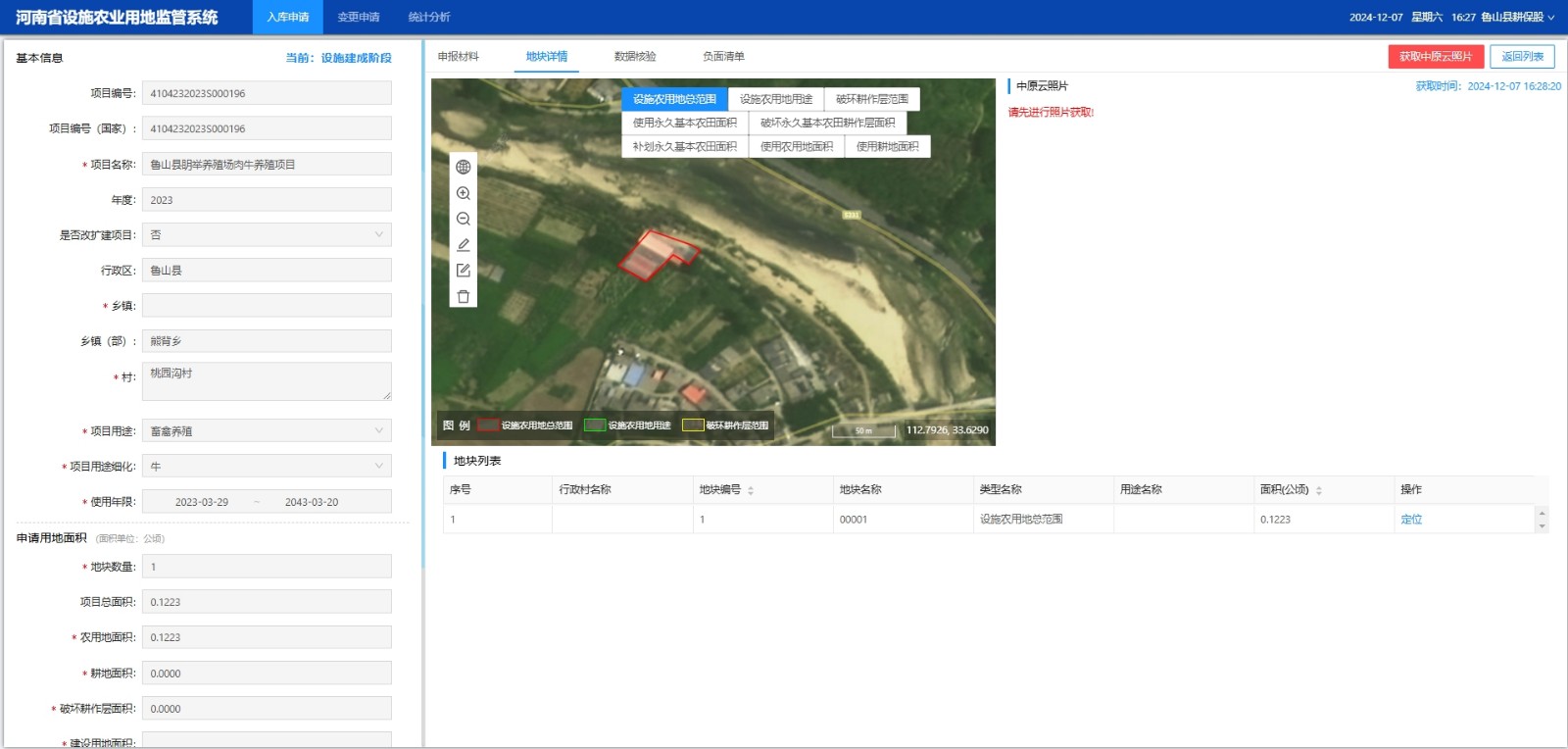This screenshot has height=749, width=1568.
Task: Click the 农用地面积 input field
Action: click(267, 637)
